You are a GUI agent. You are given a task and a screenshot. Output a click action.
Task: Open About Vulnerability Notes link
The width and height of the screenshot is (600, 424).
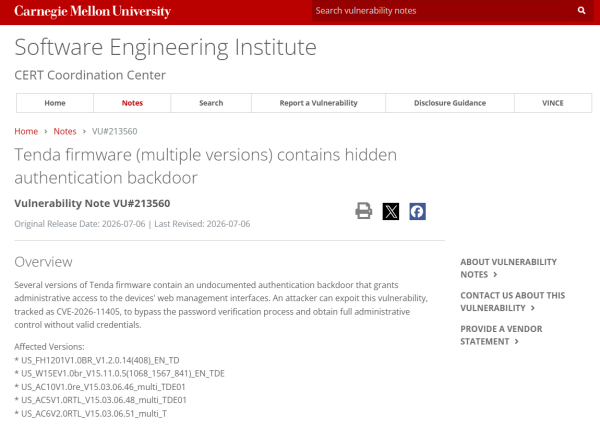tap(508, 268)
